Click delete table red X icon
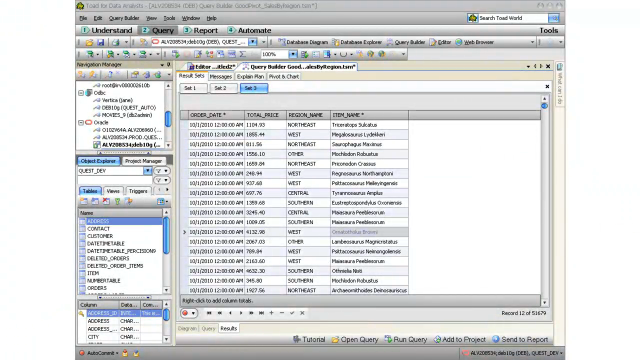 (x=106, y=201)
